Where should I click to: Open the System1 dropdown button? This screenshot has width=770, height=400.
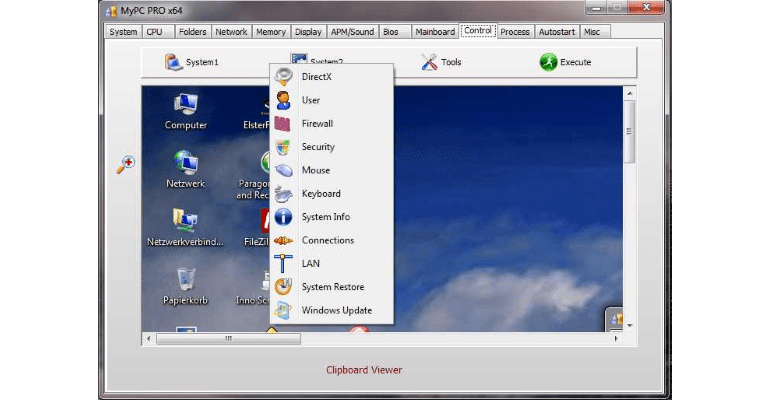click(191, 62)
